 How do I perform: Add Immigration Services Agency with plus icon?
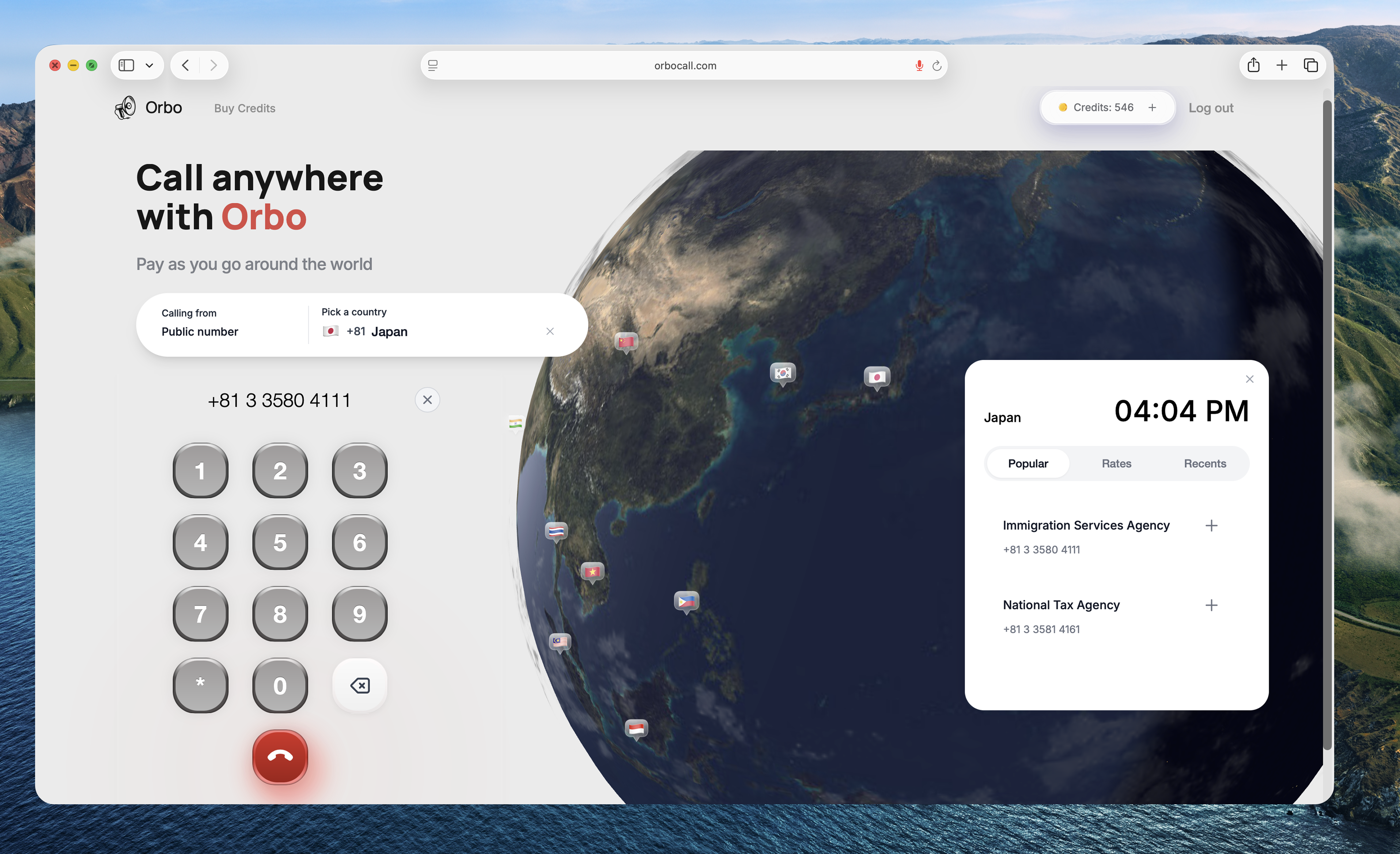click(x=1211, y=526)
